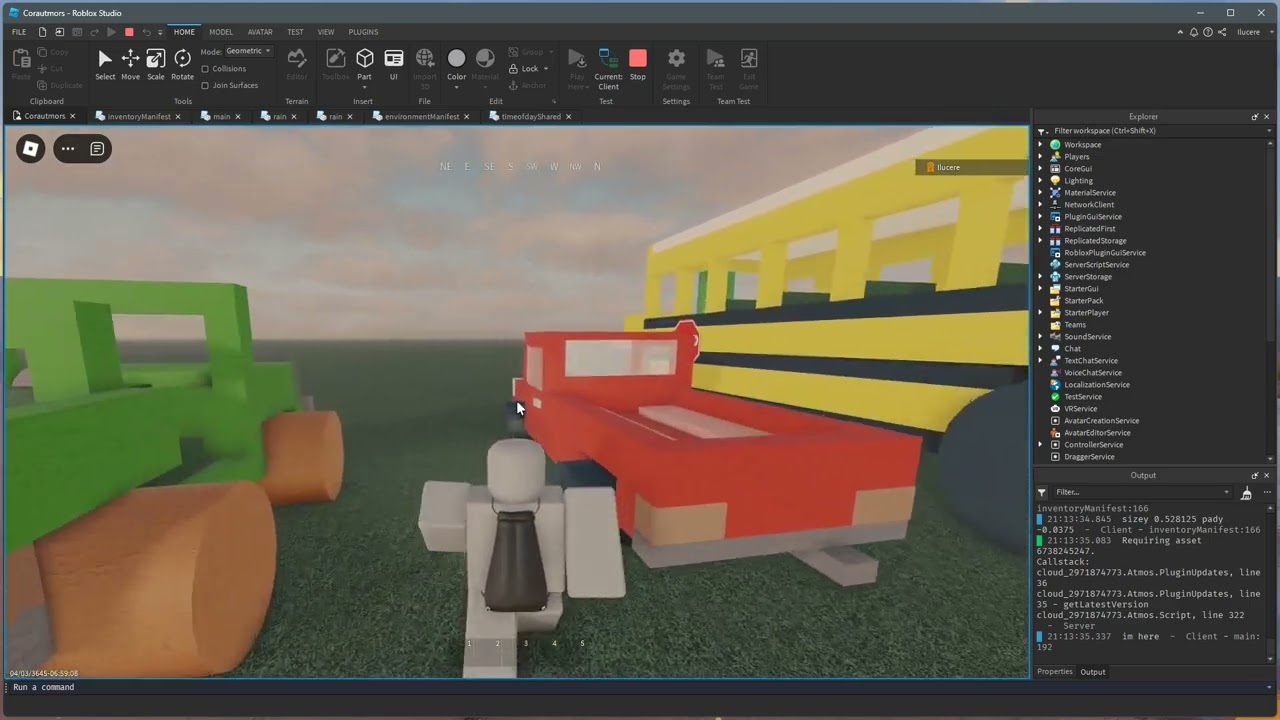Close the main script tab

[237, 117]
